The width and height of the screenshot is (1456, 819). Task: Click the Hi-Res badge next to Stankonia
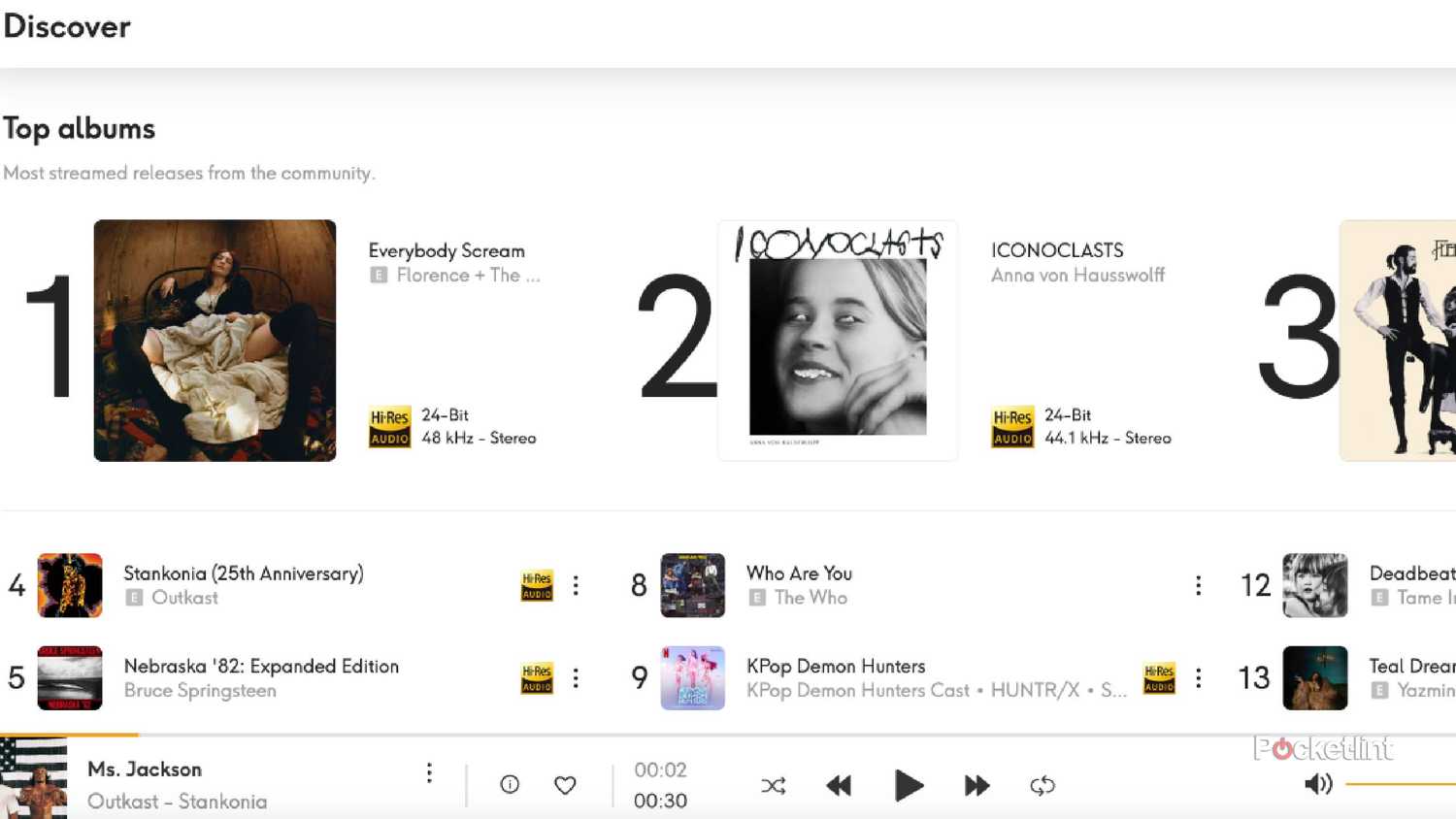[536, 585]
